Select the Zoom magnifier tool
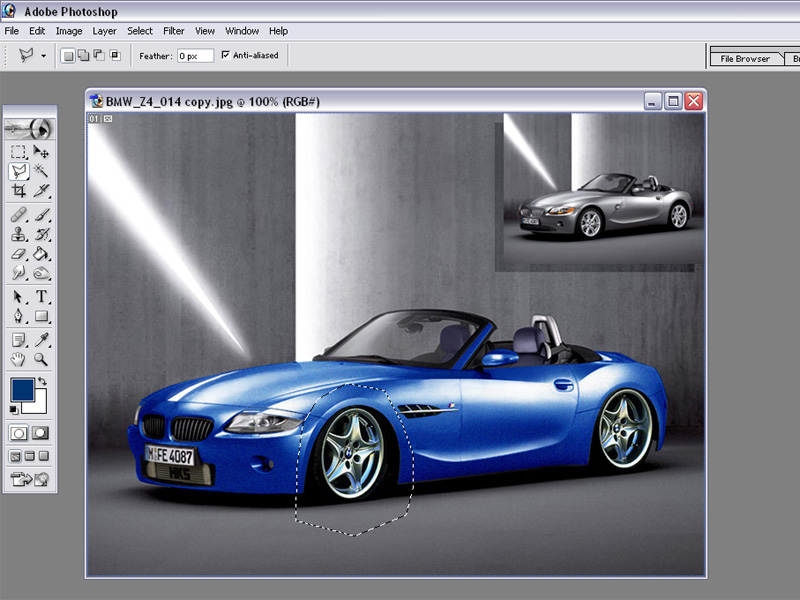Viewport: 800px width, 600px height. click(x=41, y=359)
